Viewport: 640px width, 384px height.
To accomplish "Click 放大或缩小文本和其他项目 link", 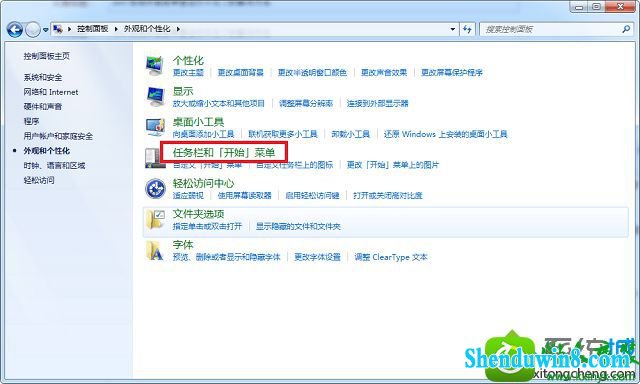I will pos(219,103).
